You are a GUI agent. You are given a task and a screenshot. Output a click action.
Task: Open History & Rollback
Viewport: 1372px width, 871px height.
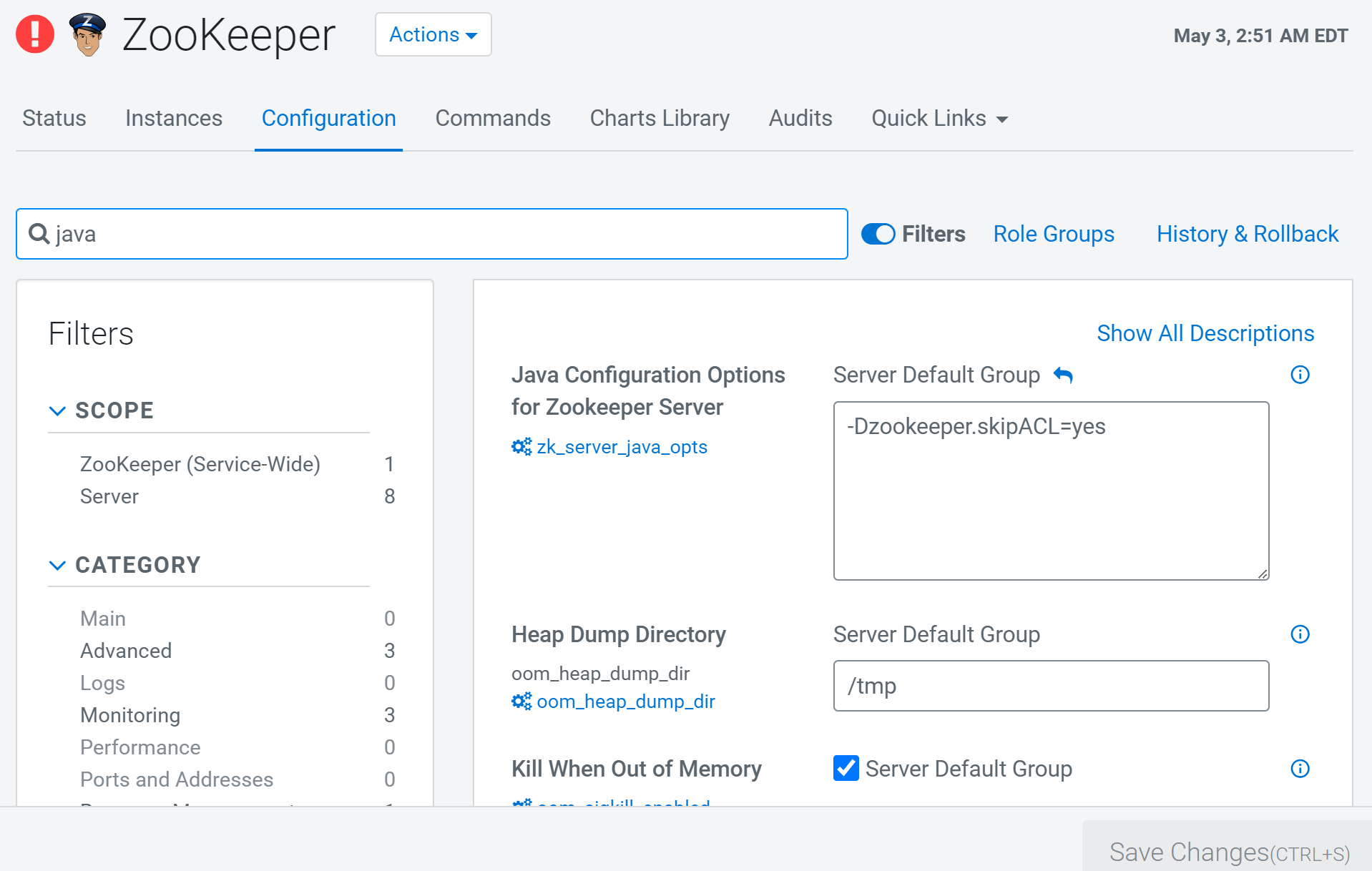tap(1247, 234)
